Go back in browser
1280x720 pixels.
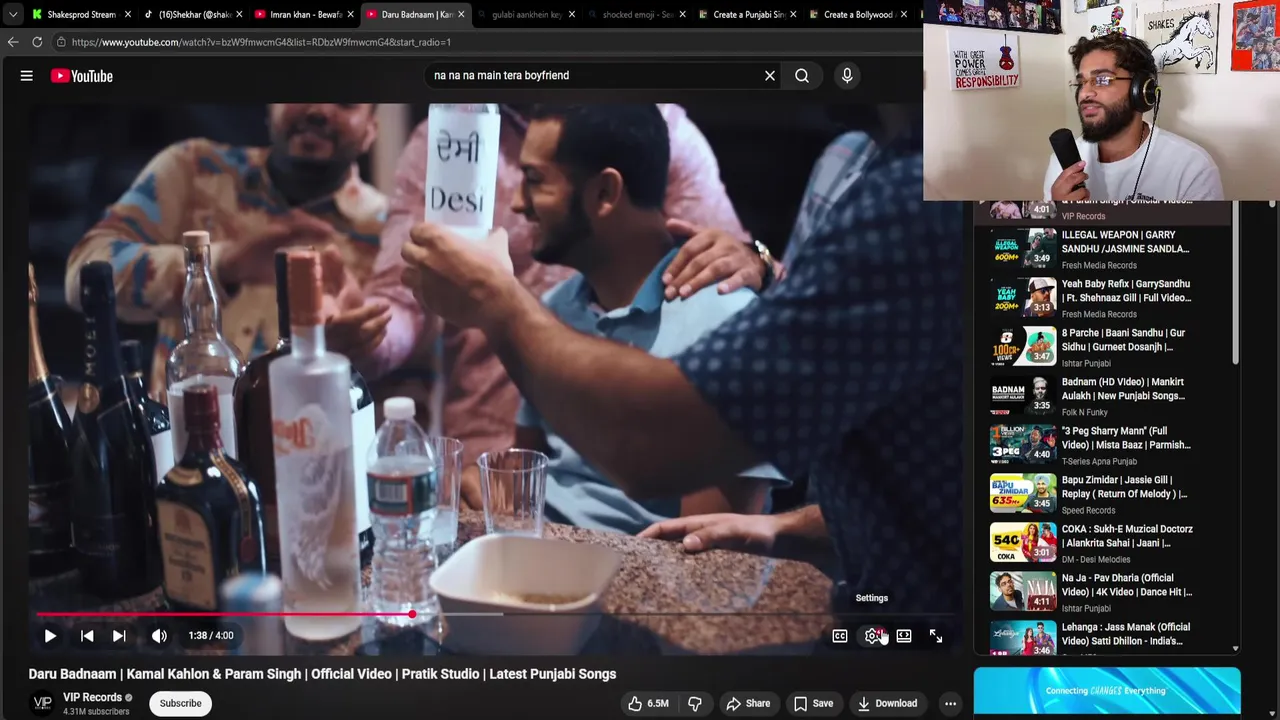(x=13, y=42)
